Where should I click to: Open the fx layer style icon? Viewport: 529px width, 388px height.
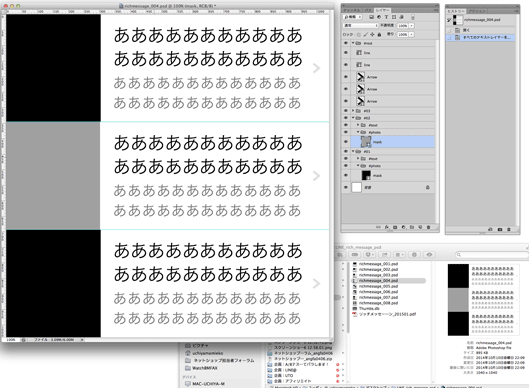tap(387, 227)
